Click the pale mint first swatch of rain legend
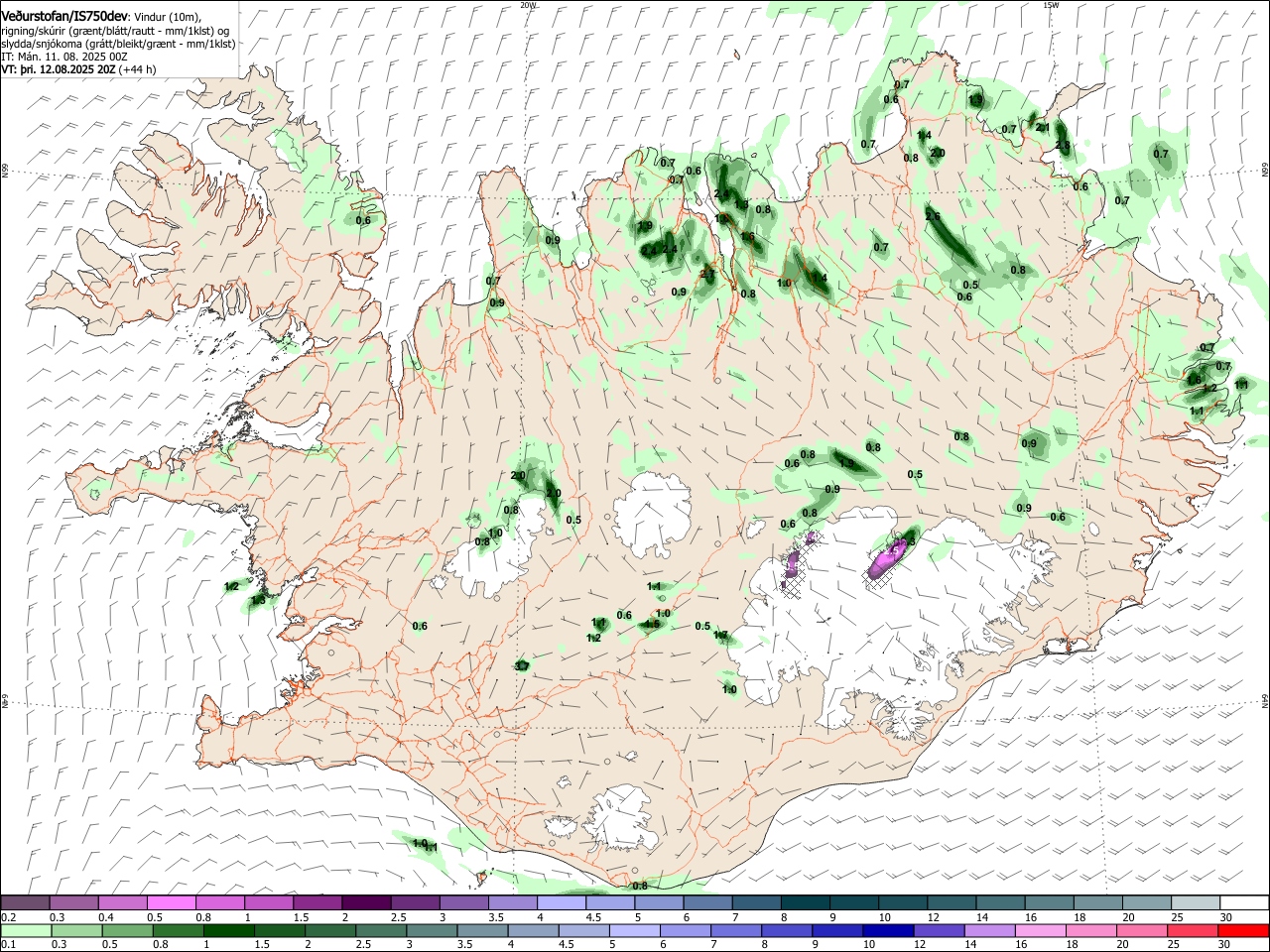Viewport: 1270px width, 952px height. 26,930
